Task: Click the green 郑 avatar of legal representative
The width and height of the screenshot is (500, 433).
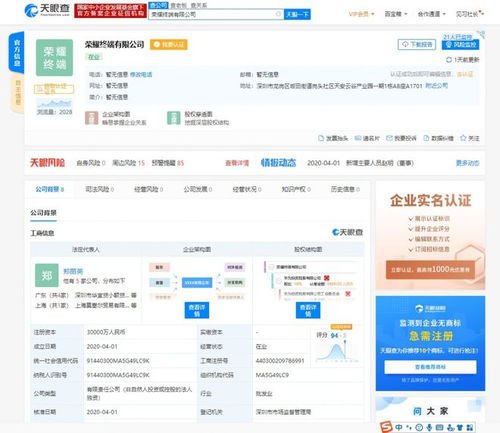Action: pyautogui.click(x=47, y=275)
